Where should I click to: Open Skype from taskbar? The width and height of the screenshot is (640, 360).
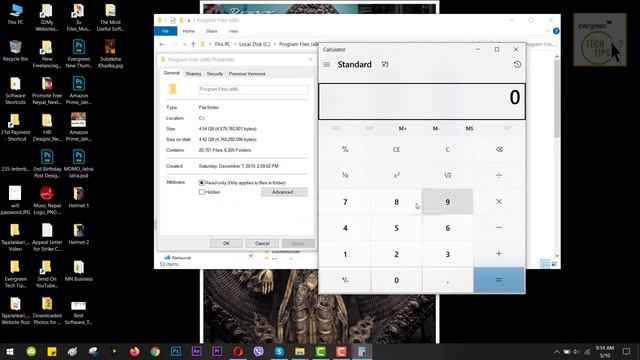(x=279, y=351)
